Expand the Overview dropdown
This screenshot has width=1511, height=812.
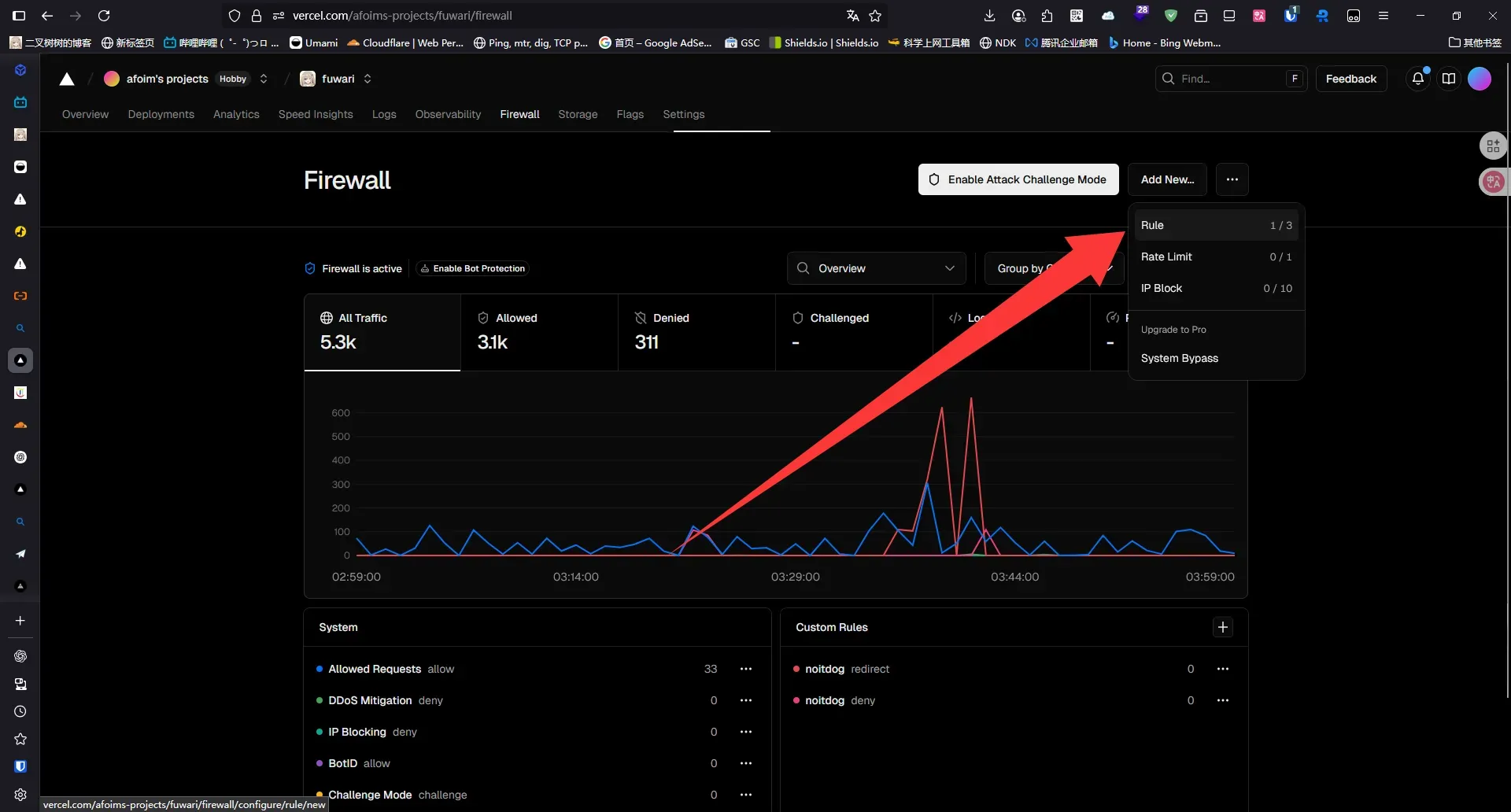point(876,268)
